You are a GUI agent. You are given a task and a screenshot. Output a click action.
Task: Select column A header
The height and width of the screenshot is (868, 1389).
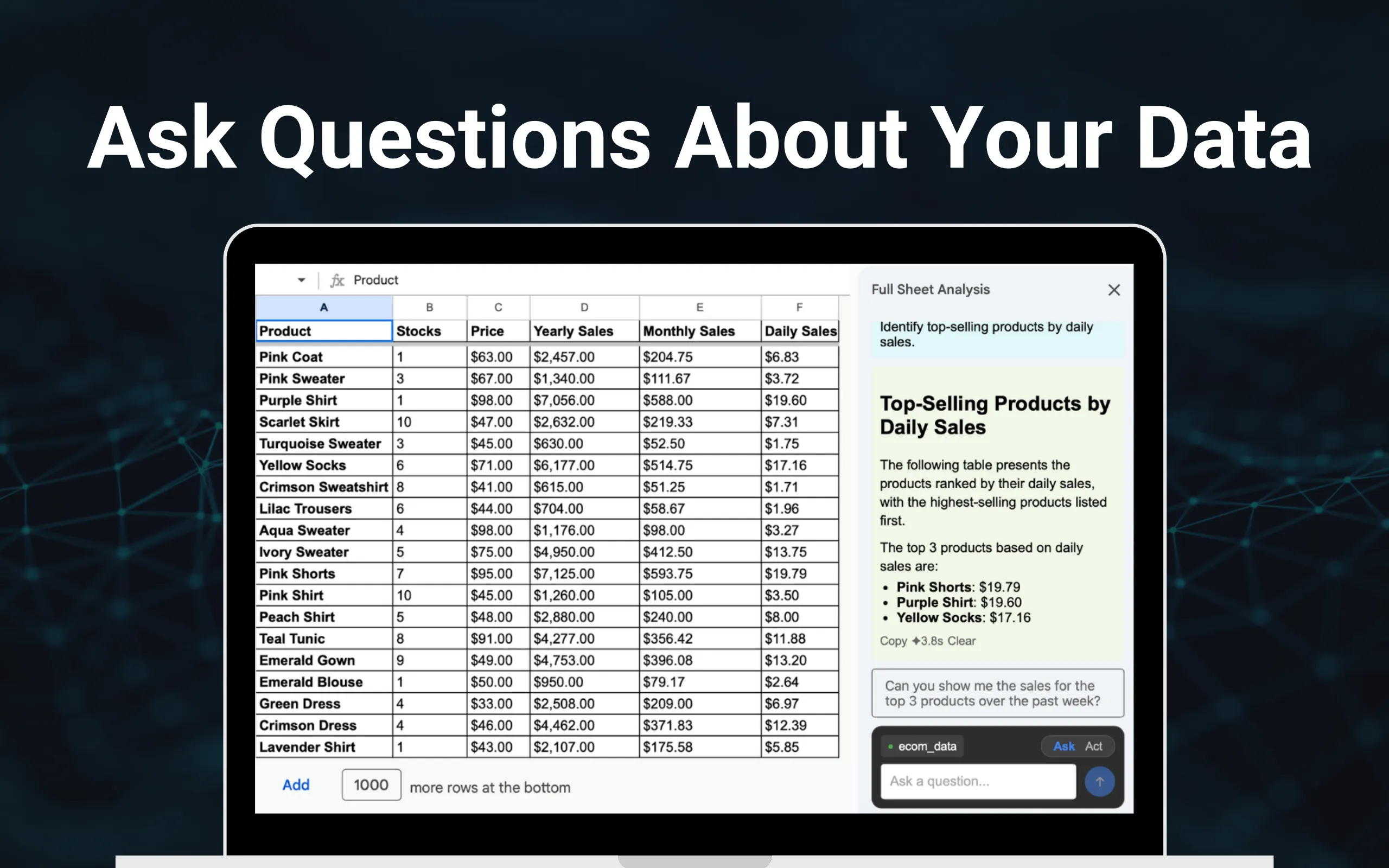(x=324, y=307)
